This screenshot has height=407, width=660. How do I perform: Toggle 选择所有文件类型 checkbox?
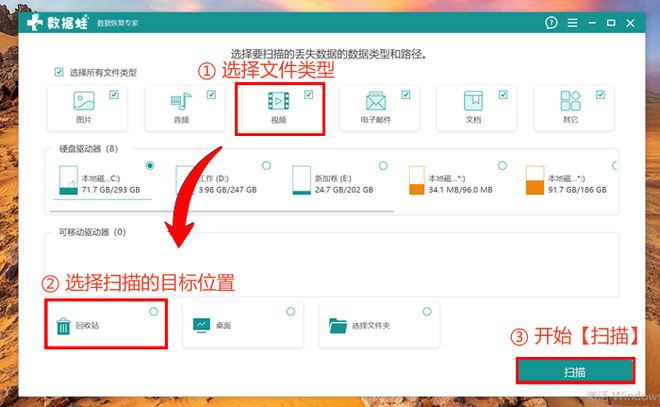coord(59,72)
